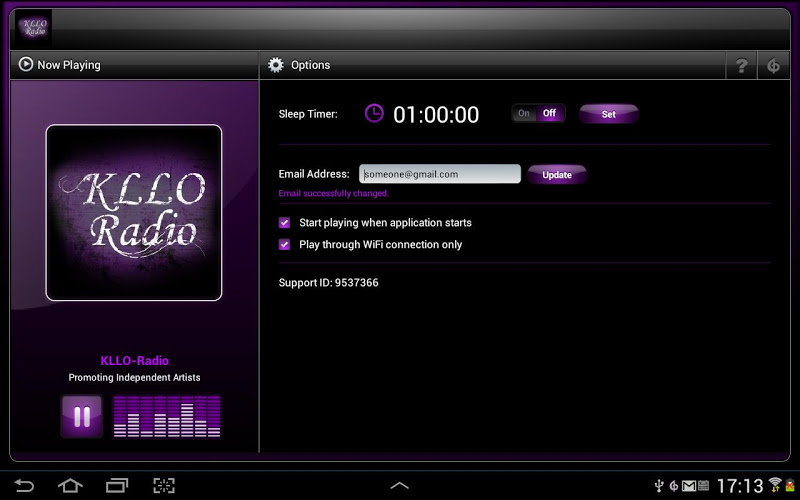This screenshot has height=500, width=800.
Task: Click the Email successfully changed message
Action: (334, 193)
